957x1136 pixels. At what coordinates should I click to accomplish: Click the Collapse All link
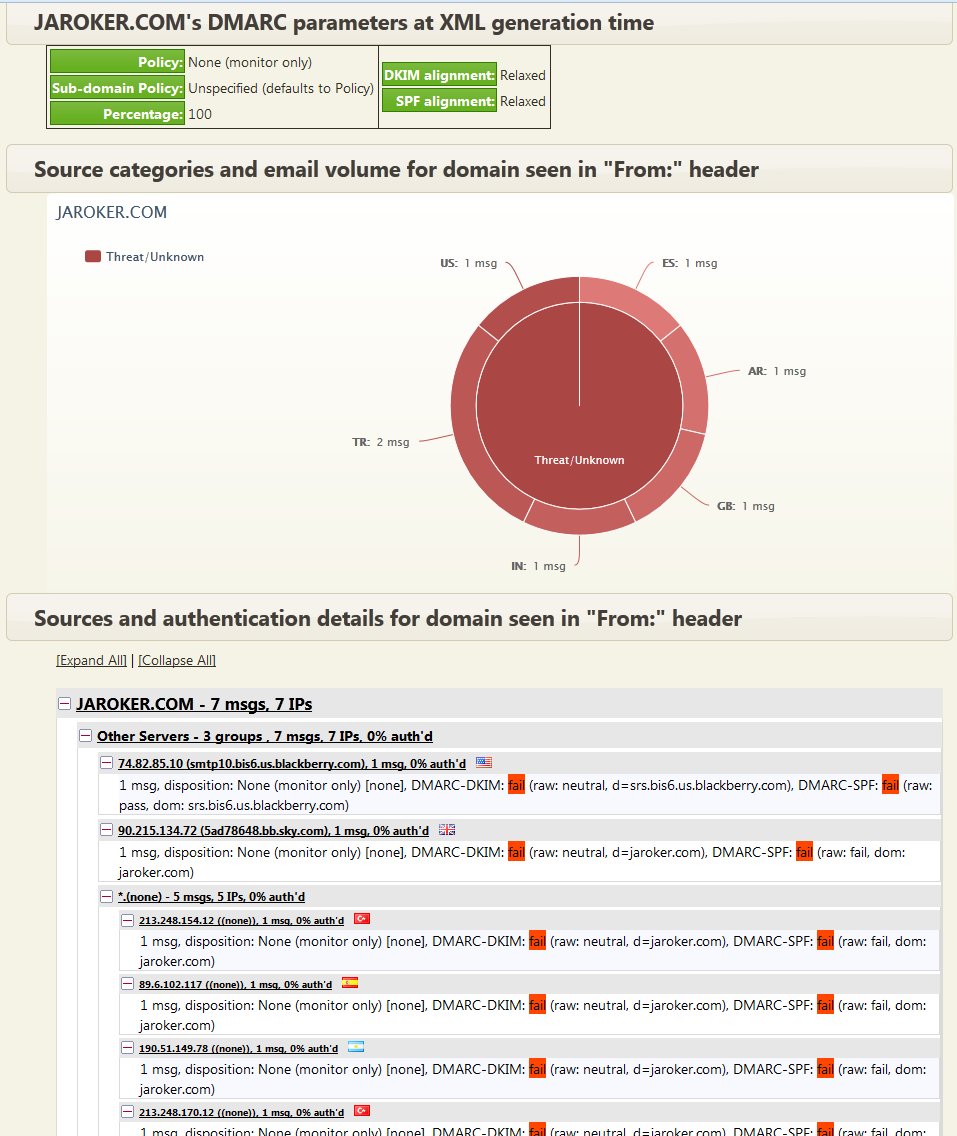click(177, 660)
